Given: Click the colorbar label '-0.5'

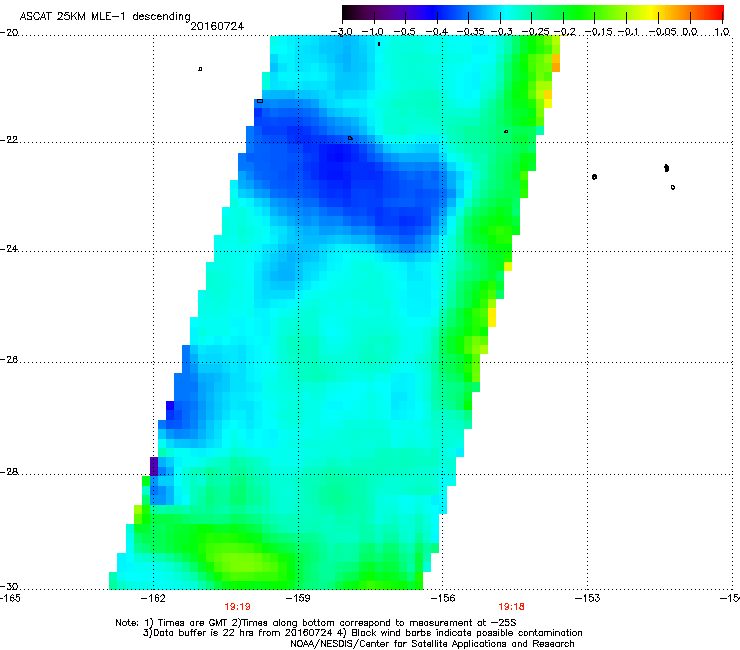Looking at the screenshot, I should (404, 32).
